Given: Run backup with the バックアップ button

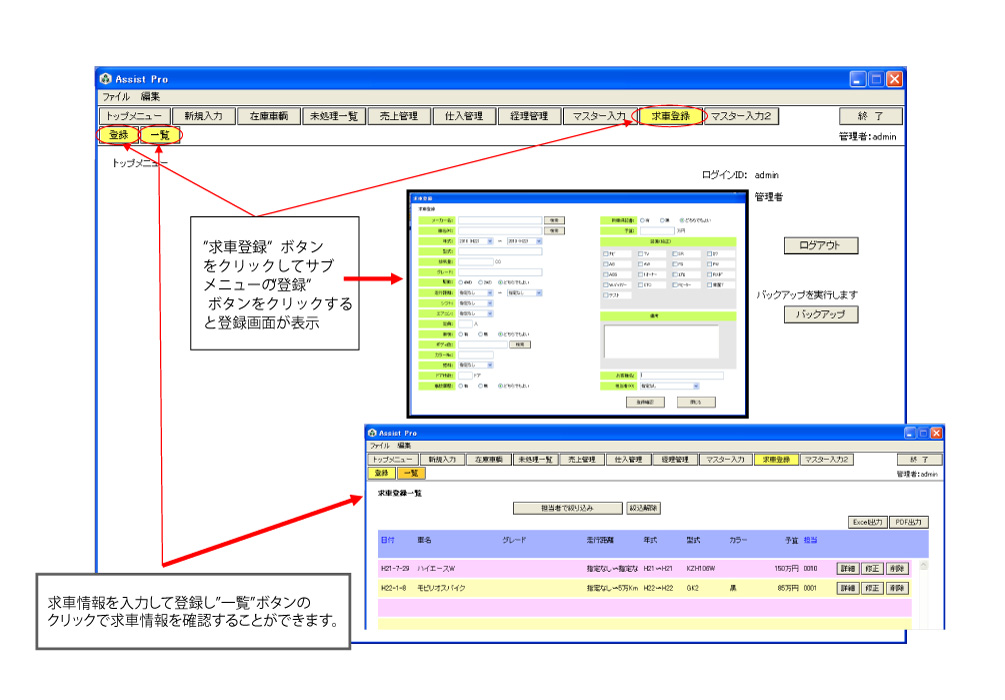Looking at the screenshot, I should pos(820,314).
